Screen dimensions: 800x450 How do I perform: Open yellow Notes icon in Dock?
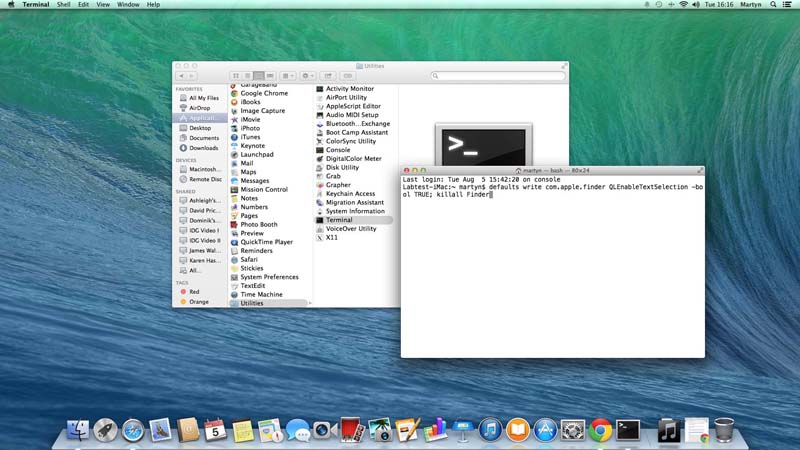(x=243, y=430)
